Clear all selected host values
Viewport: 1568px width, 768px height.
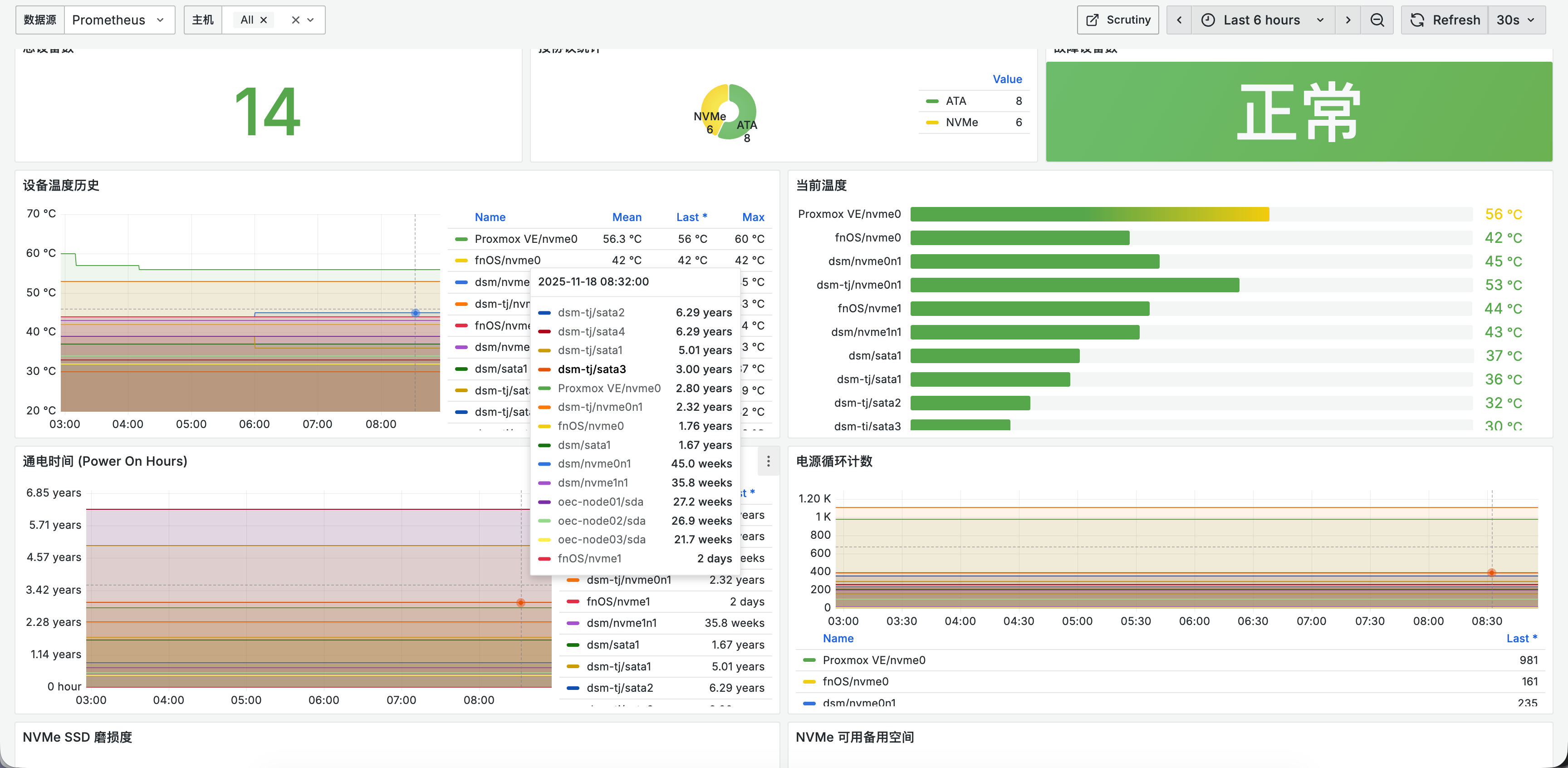[x=295, y=20]
